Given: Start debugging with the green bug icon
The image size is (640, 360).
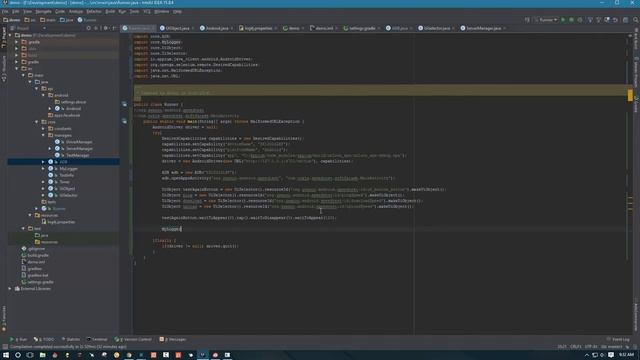Looking at the screenshot, I should coord(571,20).
